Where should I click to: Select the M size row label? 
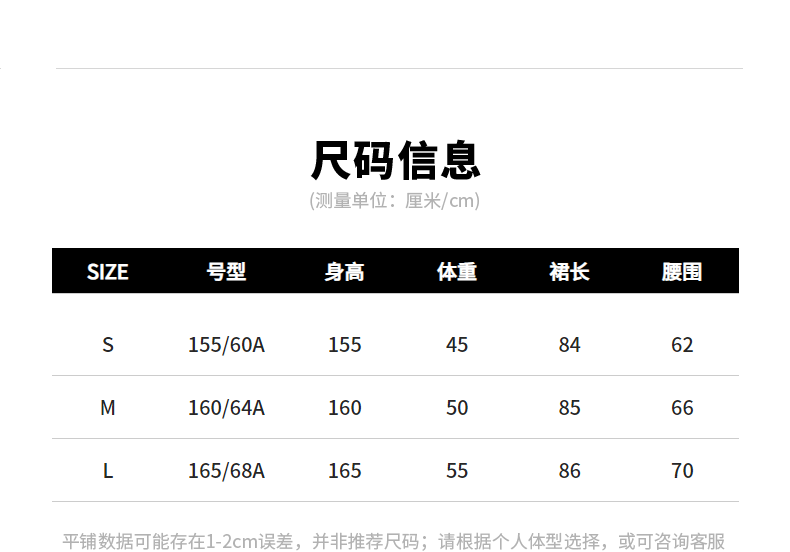click(108, 408)
